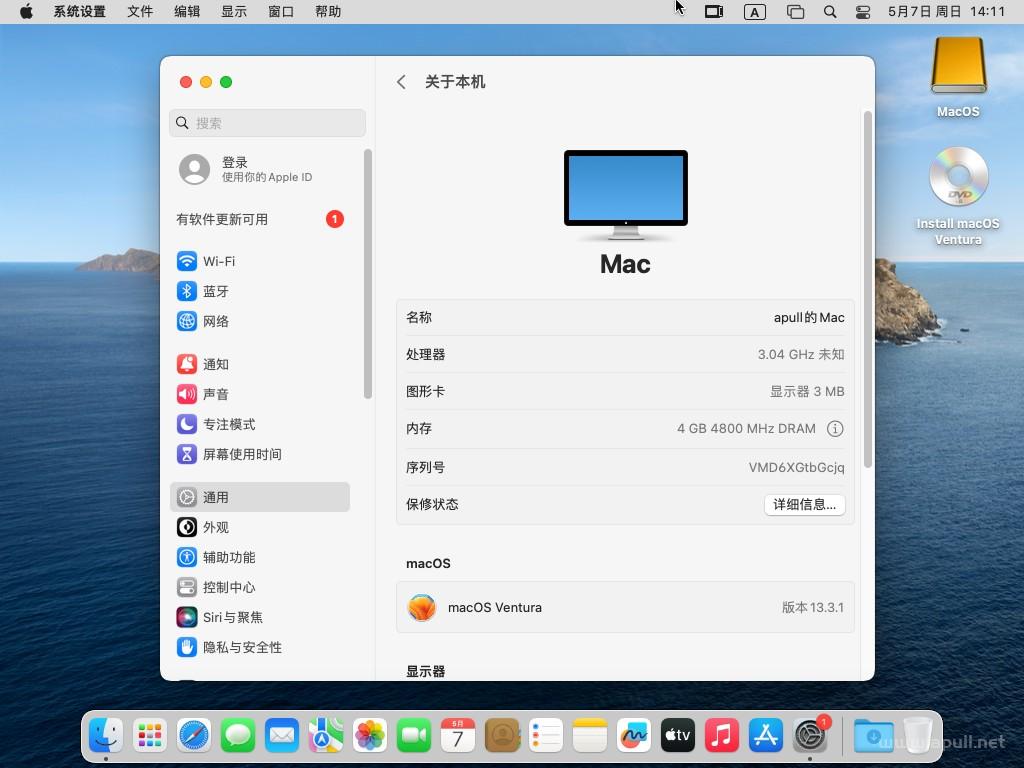Open Maps from the Dock
1024x768 pixels.
(x=326, y=735)
